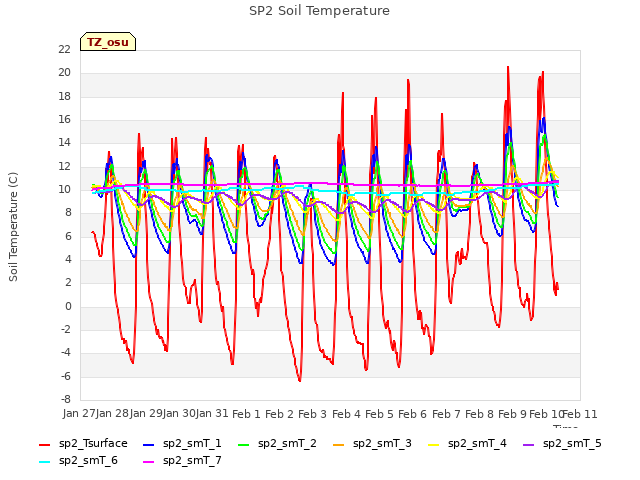This screenshot has width=640, height=480.
Task: Click the Feb 7 x-axis tick label
Action: click(x=446, y=414)
